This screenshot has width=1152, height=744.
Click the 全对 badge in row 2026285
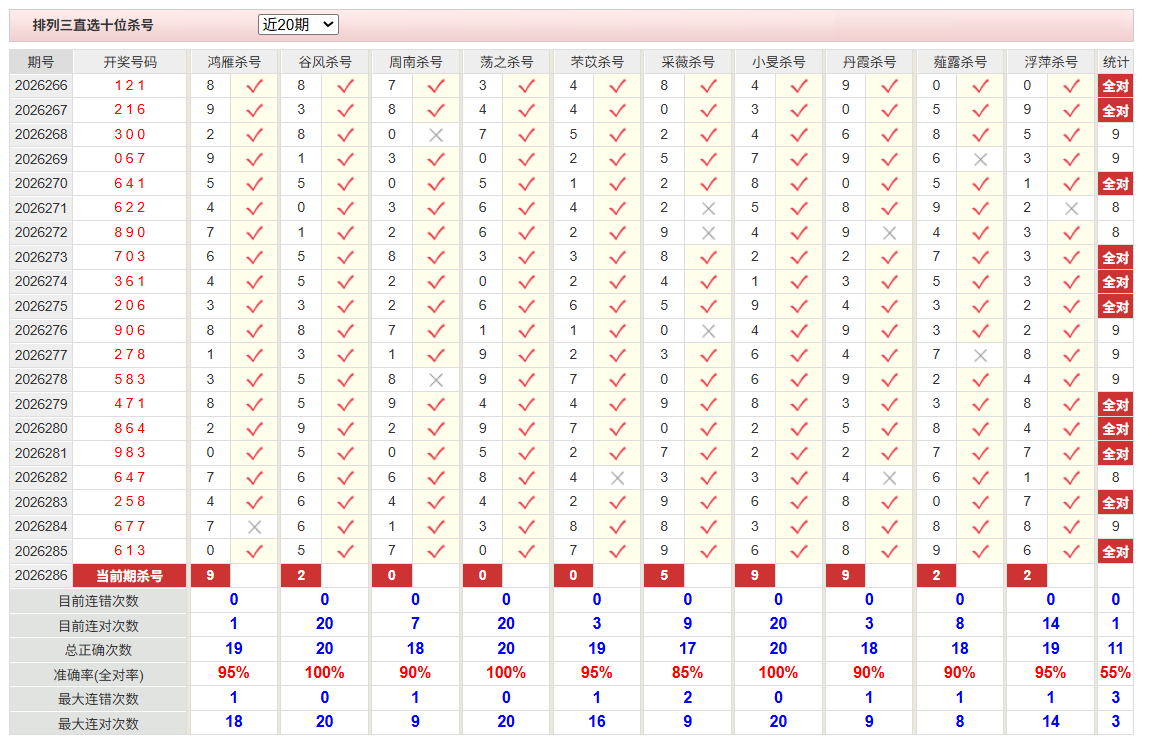[1115, 552]
